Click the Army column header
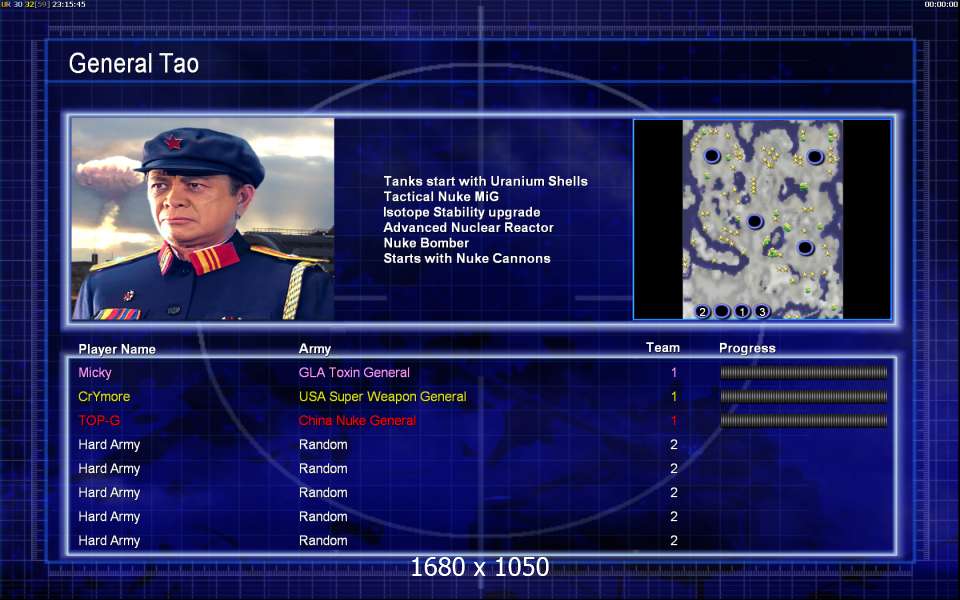Viewport: 960px width, 600px height. coord(315,349)
